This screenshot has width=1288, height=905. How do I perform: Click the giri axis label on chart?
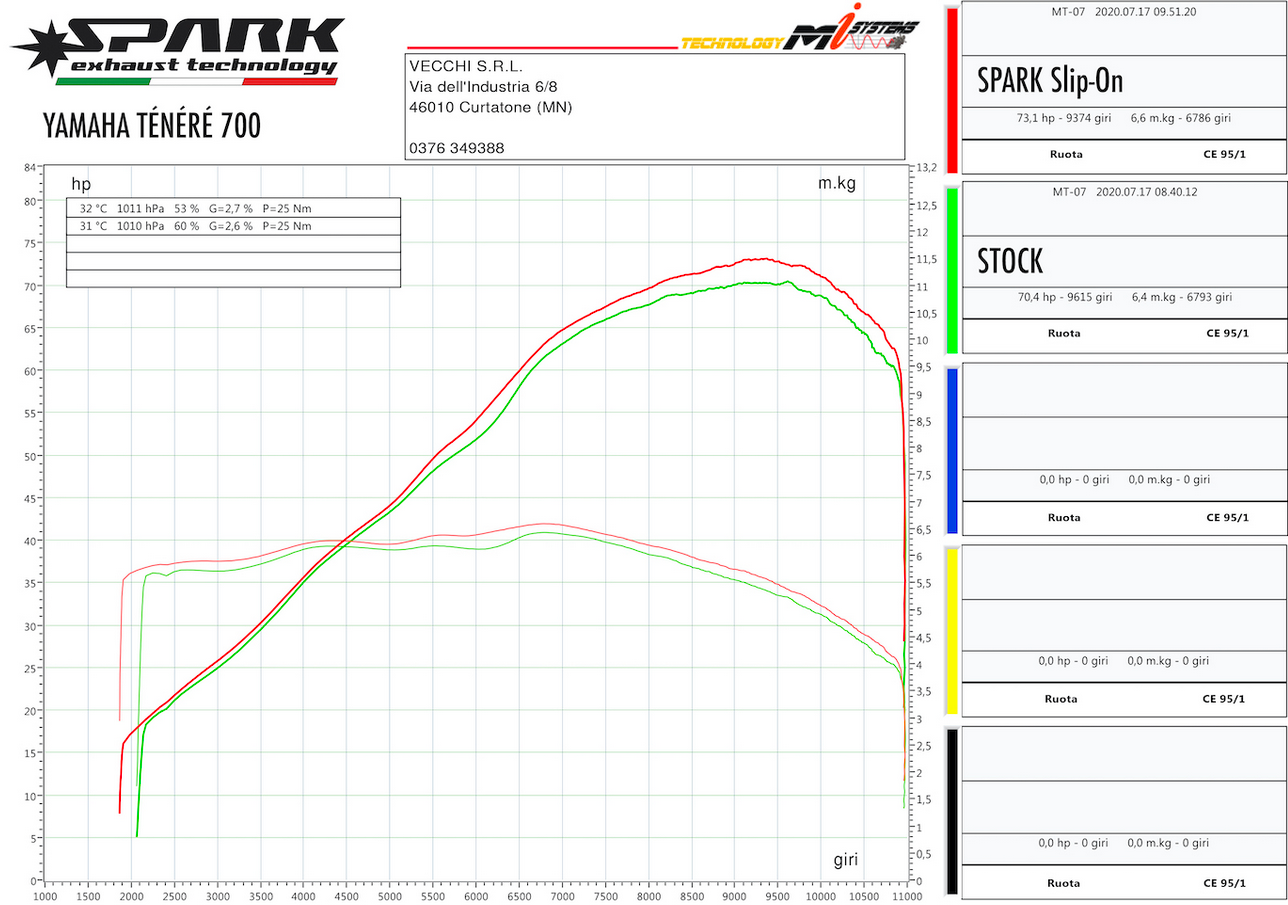(x=845, y=860)
